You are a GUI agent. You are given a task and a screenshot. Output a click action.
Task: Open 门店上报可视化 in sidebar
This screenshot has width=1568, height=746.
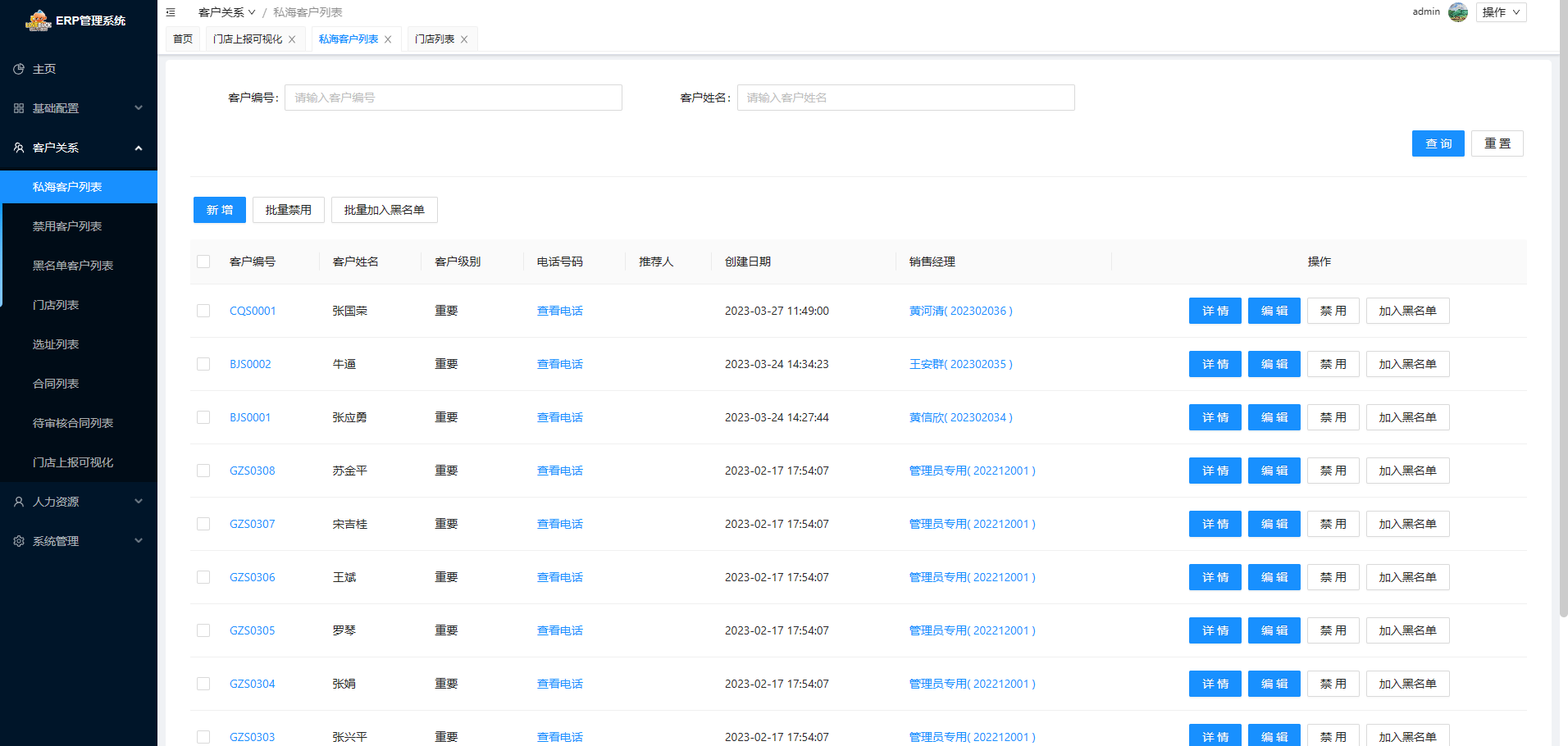click(x=79, y=462)
